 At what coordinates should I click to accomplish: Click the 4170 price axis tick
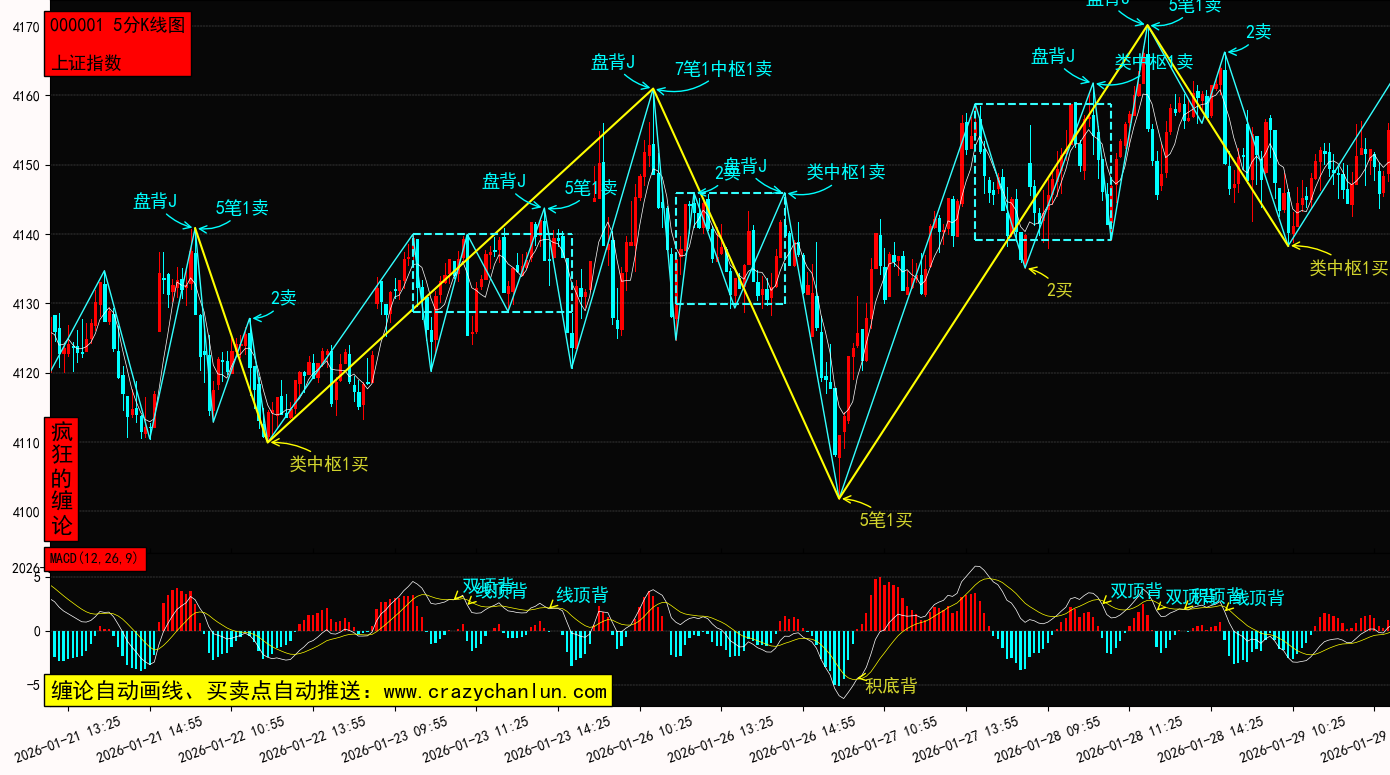pyautogui.click(x=26, y=27)
